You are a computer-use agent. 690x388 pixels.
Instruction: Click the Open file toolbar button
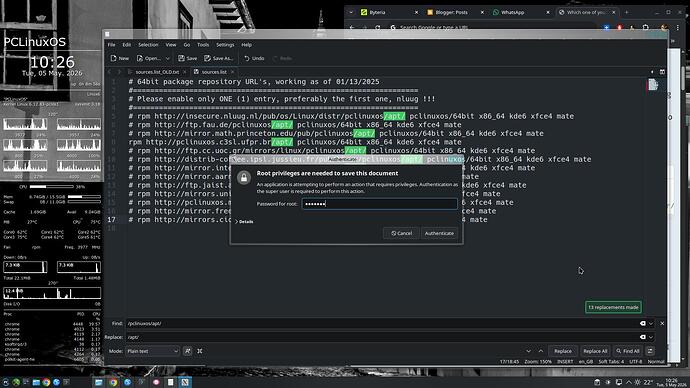[149, 58]
